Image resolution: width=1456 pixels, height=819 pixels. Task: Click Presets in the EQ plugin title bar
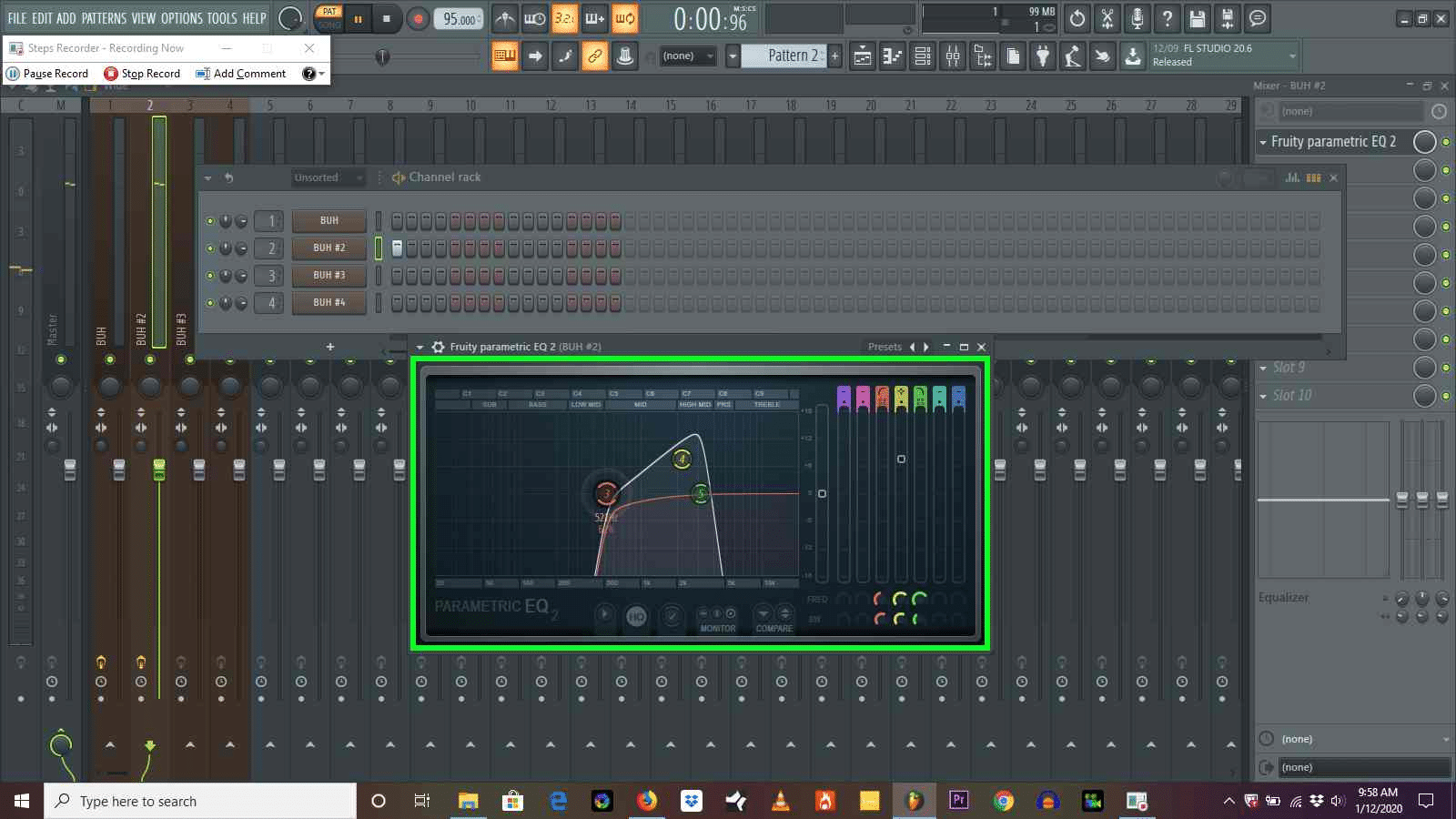[x=885, y=347]
